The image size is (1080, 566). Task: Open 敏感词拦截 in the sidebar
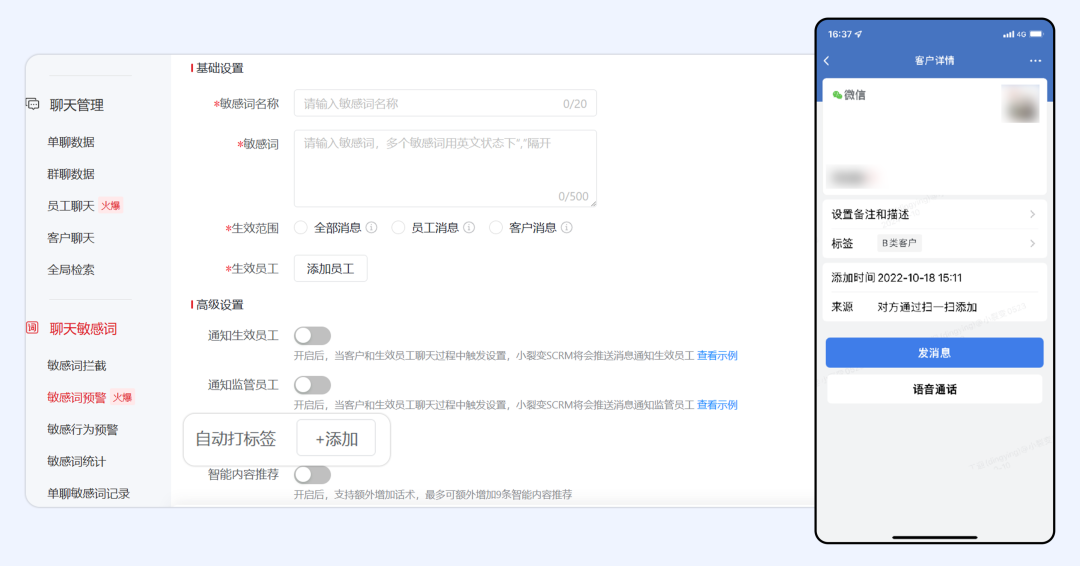(76, 366)
